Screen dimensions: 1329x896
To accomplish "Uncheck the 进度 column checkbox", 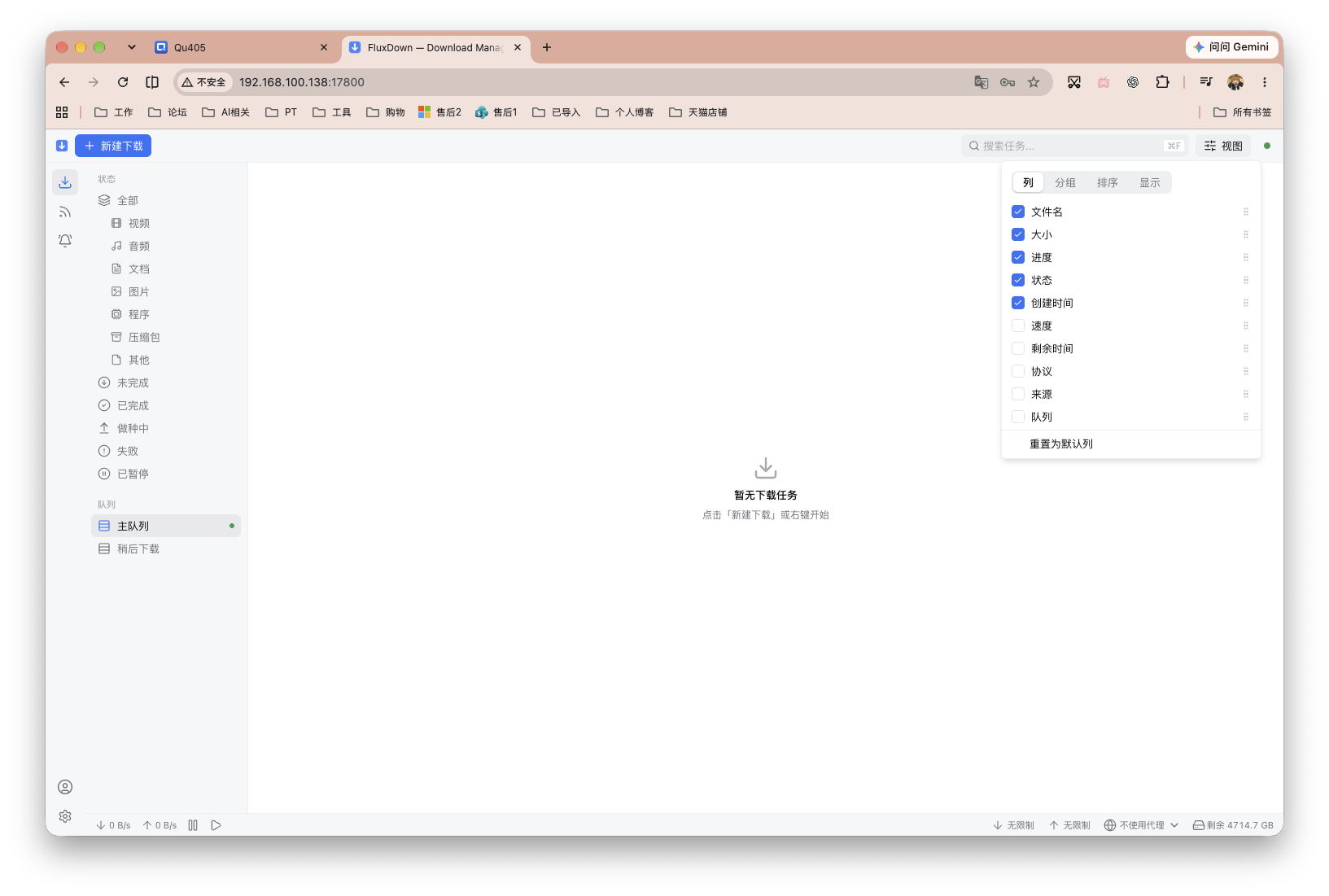I will (1018, 257).
